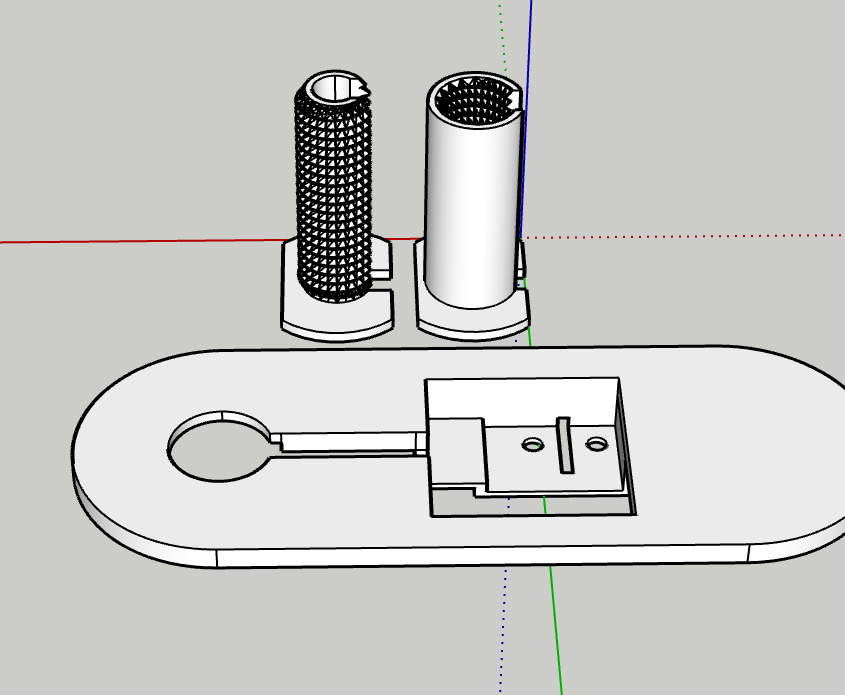Screen dimensions: 845x695
Task: Select the right small round hole in recess
Action: point(597,444)
